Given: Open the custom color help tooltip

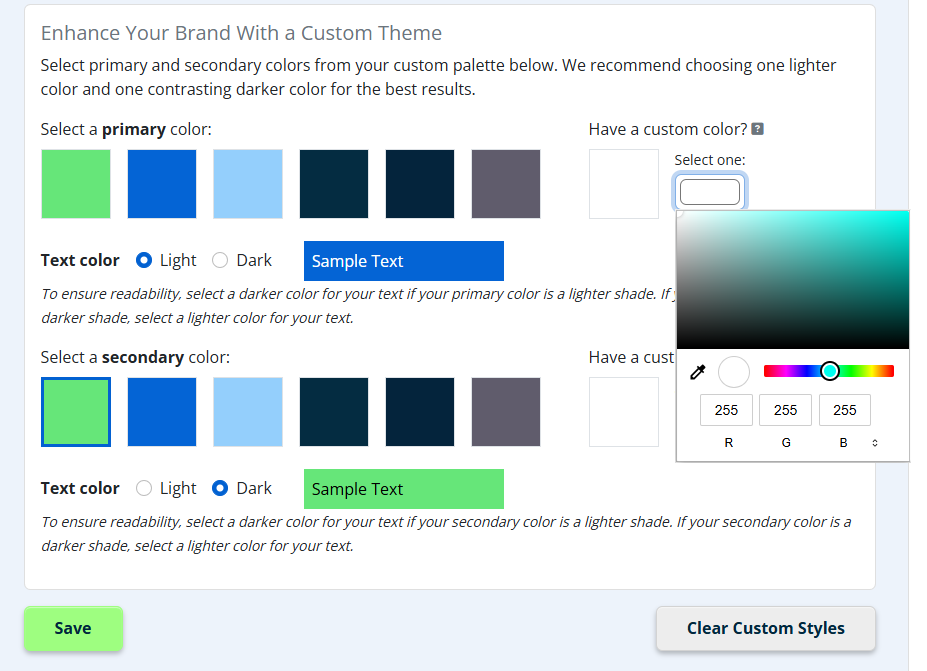Looking at the screenshot, I should pos(759,128).
